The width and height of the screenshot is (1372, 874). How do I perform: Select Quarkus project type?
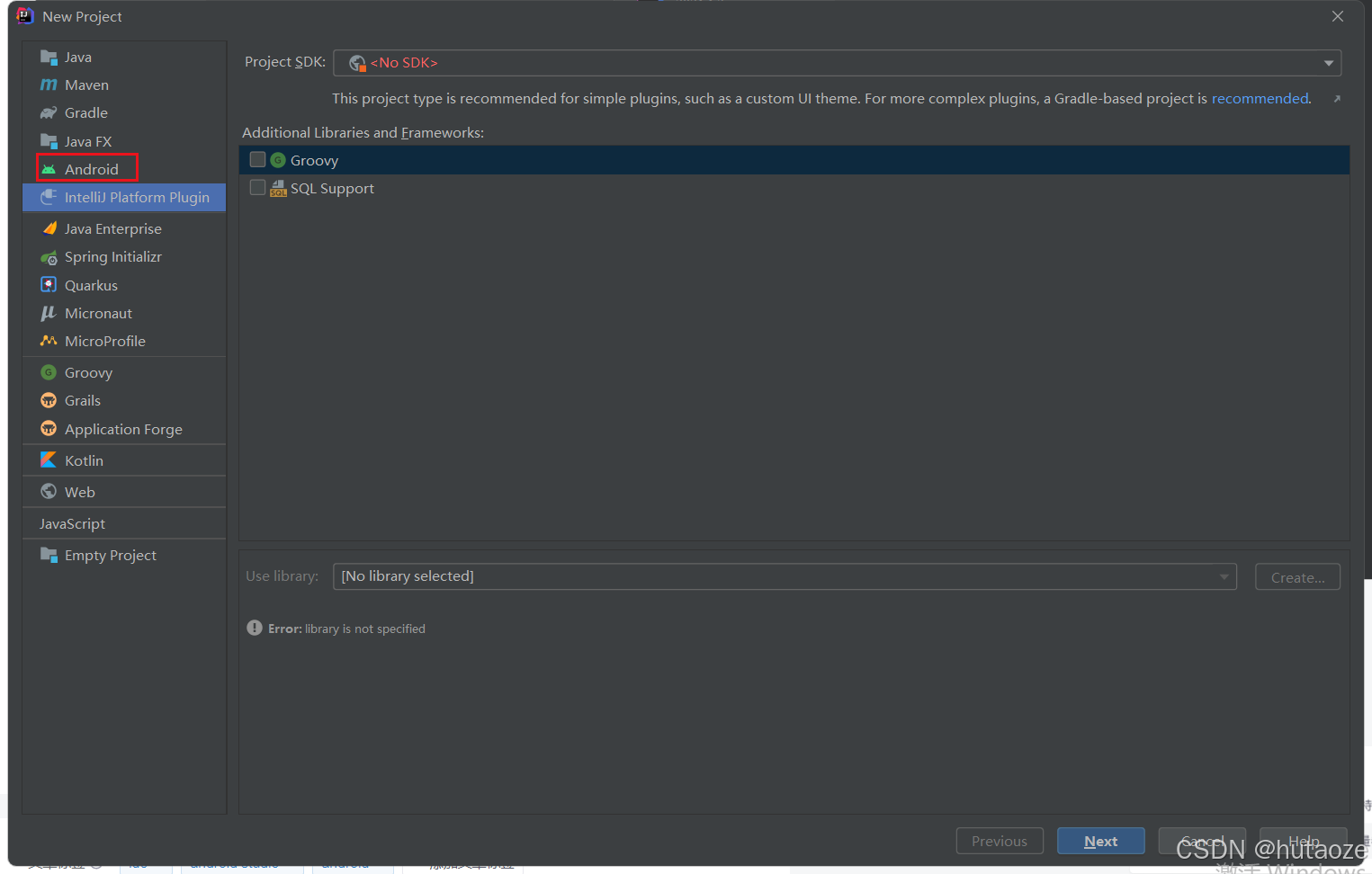coord(124,285)
